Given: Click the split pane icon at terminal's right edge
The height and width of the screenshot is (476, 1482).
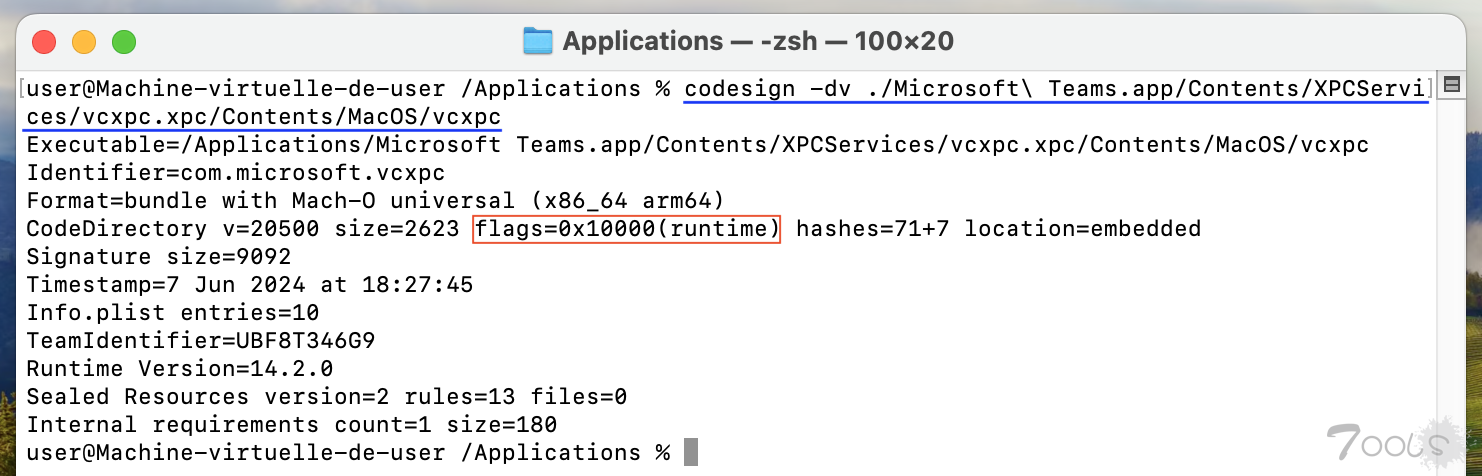Looking at the screenshot, I should coord(1453,87).
